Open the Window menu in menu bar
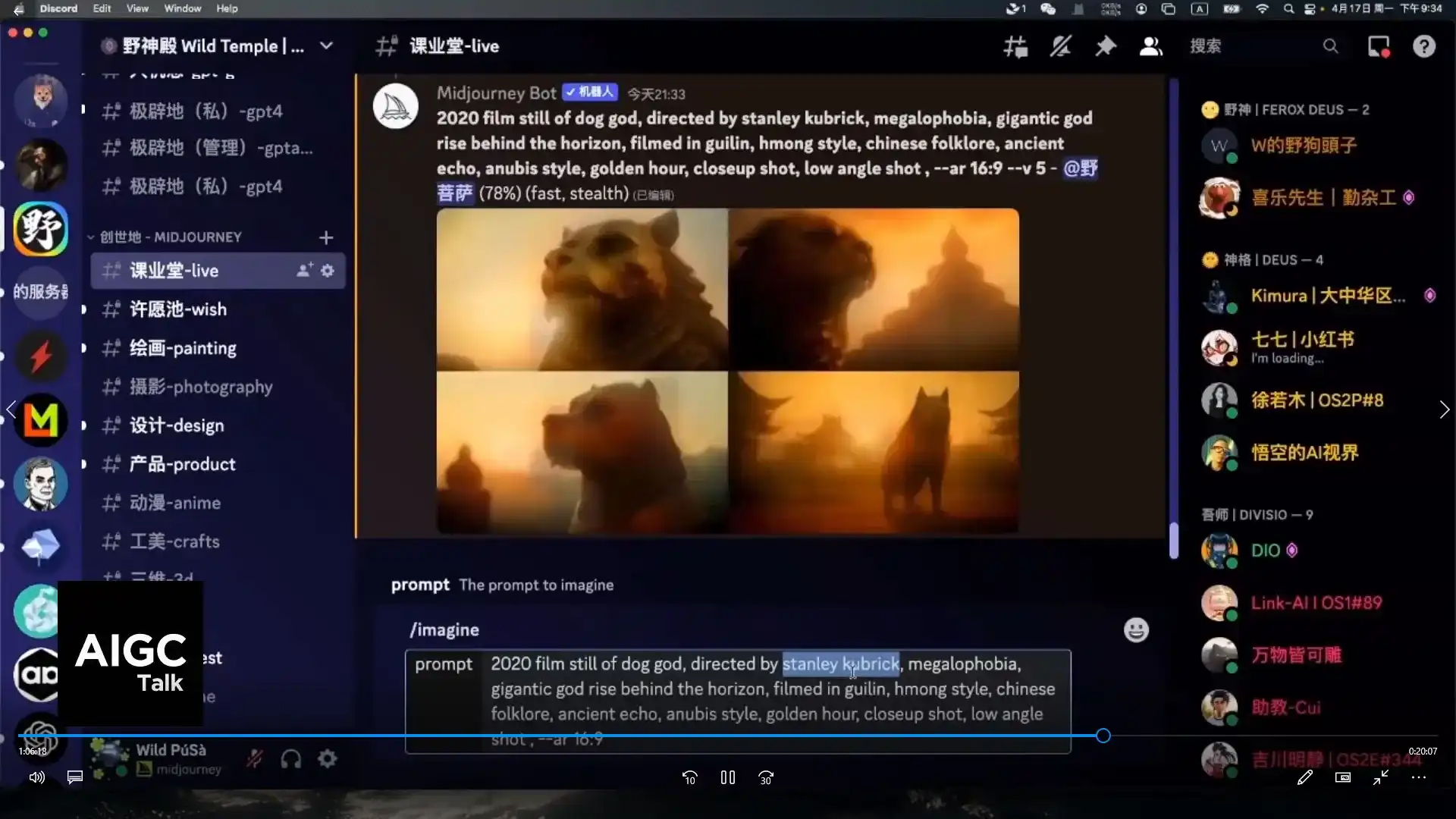Viewport: 1456px width, 819px height. click(x=182, y=8)
